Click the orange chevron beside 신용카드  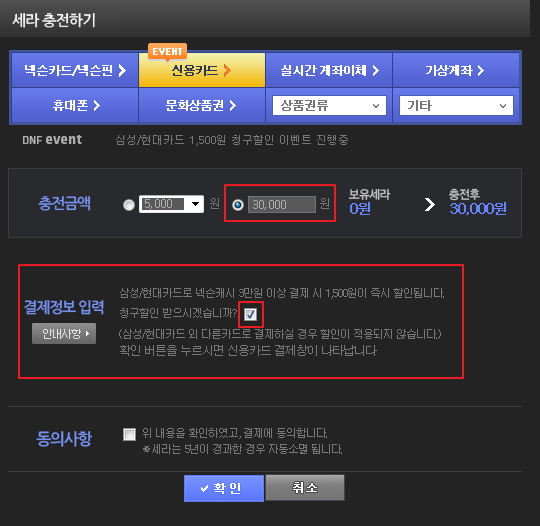coord(227,71)
